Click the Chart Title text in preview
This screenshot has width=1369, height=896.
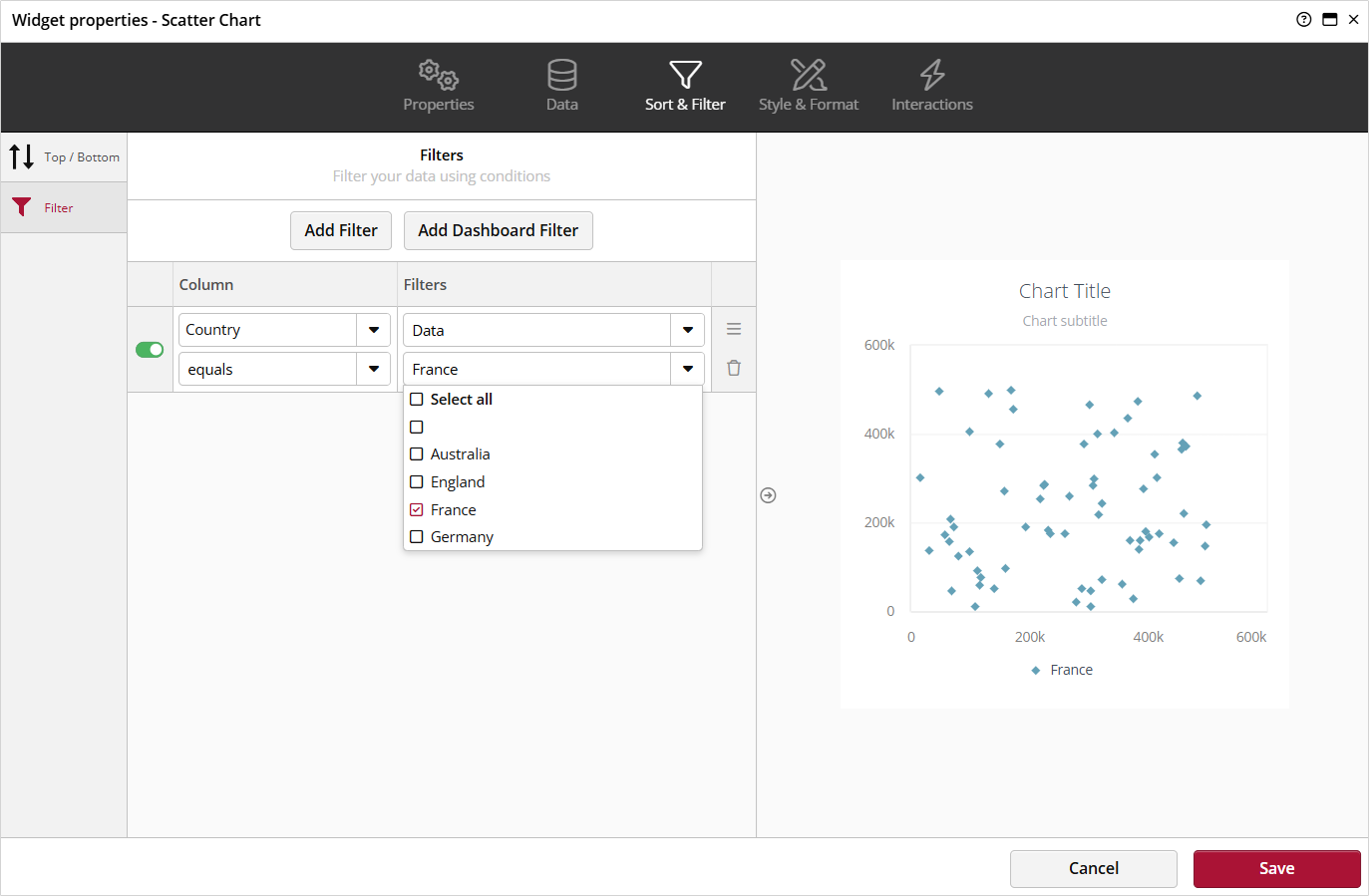1065,291
